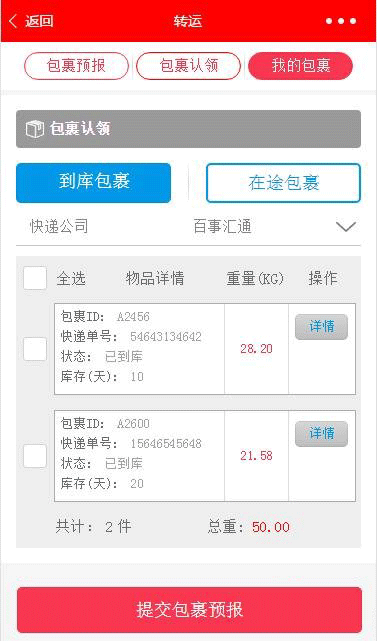Toggle the 全选 select-all checkbox
The image size is (377, 641).
(35, 278)
